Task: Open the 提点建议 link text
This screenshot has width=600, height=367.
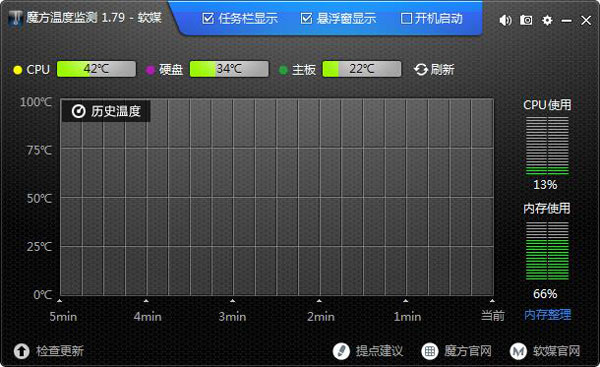Action: click(x=380, y=351)
